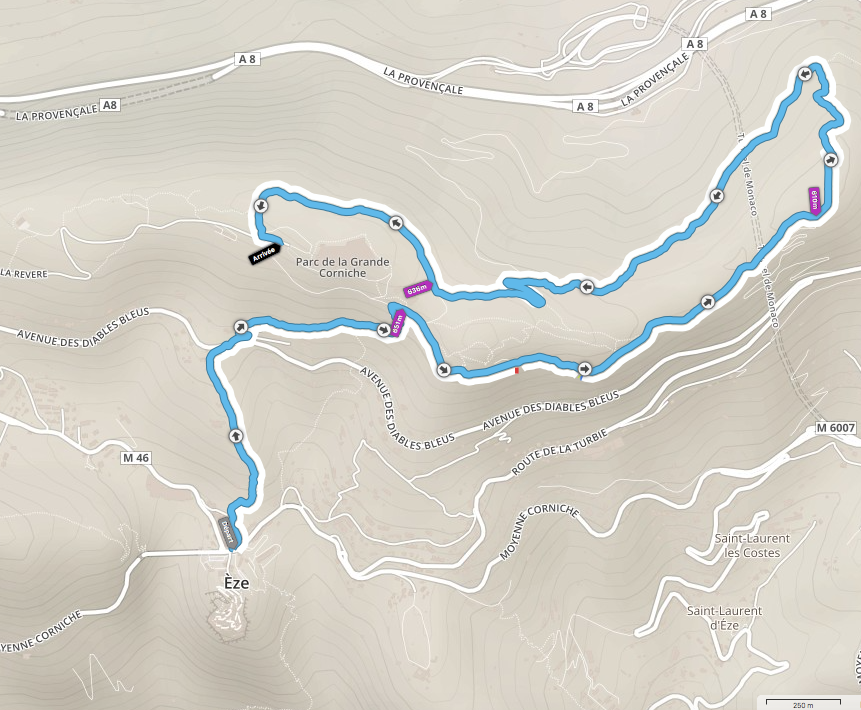Screen dimensions: 861x710
Task: Click the Saint-Laurent les Costes label
Action: coord(752,545)
